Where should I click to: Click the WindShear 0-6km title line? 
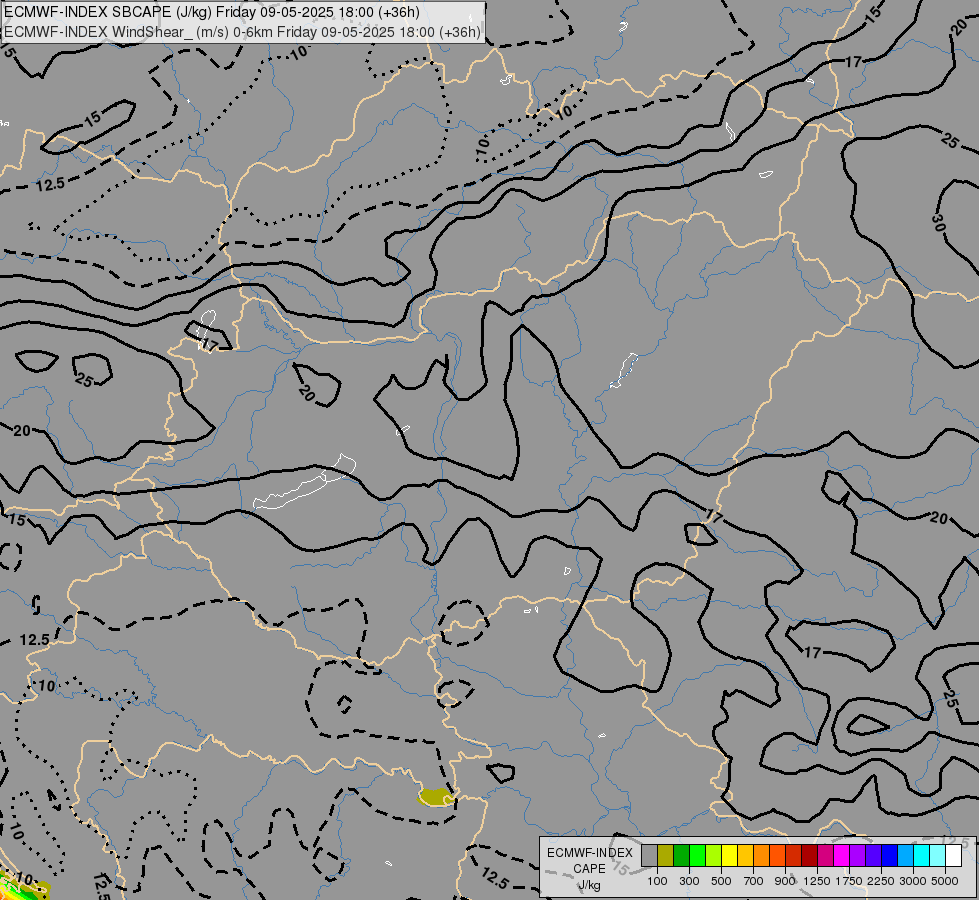click(x=242, y=32)
